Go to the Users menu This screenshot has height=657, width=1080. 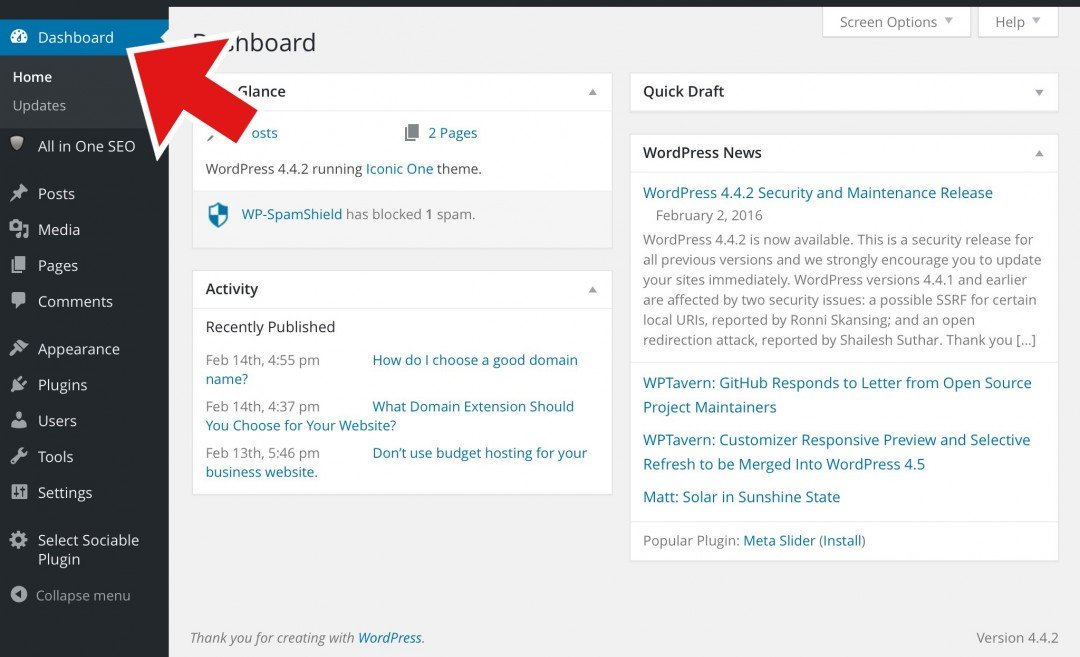pyautogui.click(x=57, y=421)
